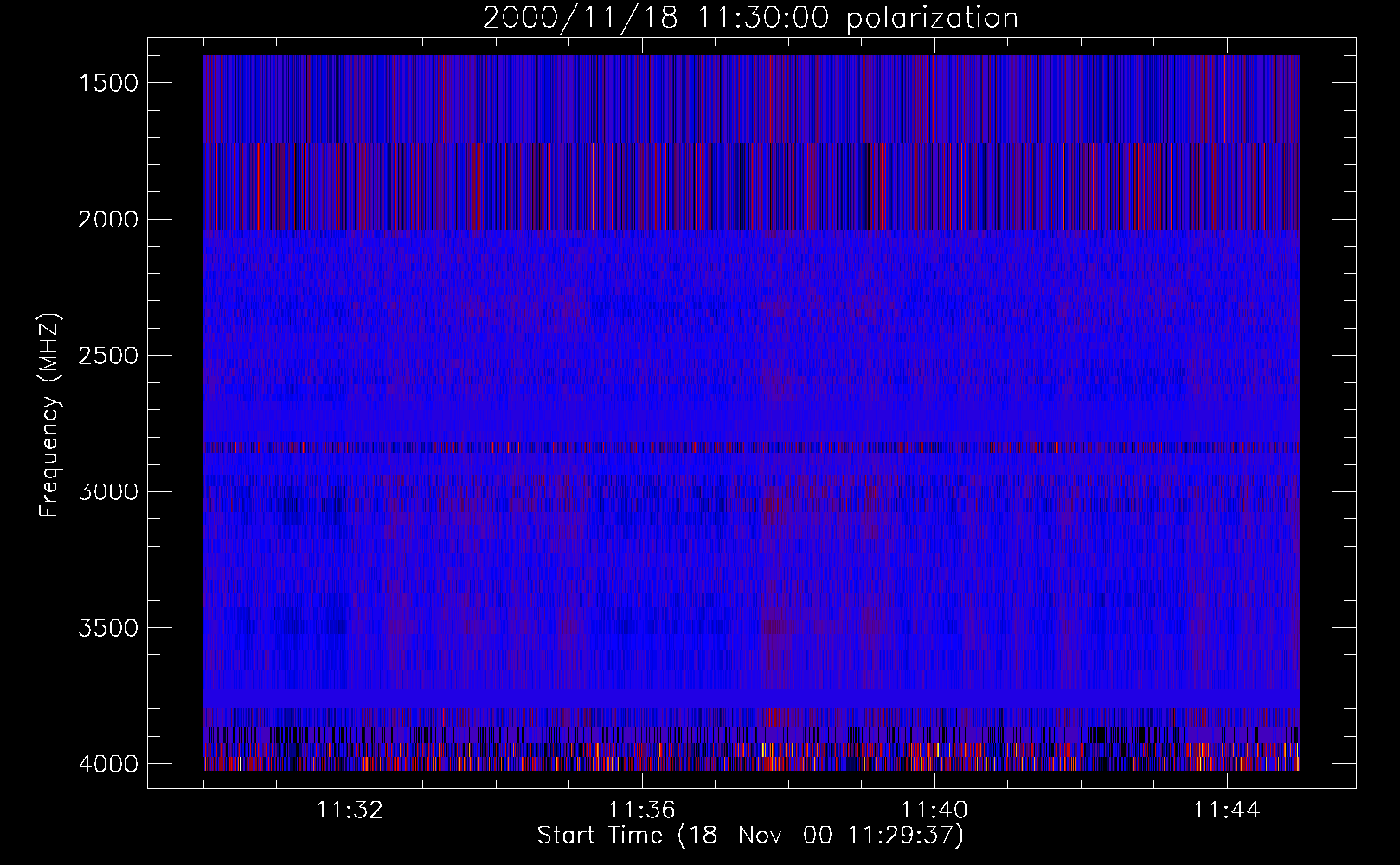The height and width of the screenshot is (865, 1400).
Task: Click the 1500 frequency tick label
Action: (x=108, y=83)
